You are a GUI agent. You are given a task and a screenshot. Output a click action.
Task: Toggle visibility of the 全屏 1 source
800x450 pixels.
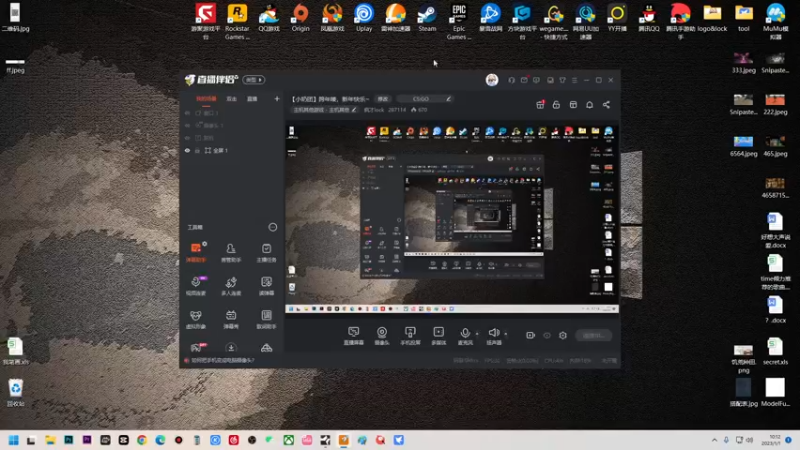187,151
